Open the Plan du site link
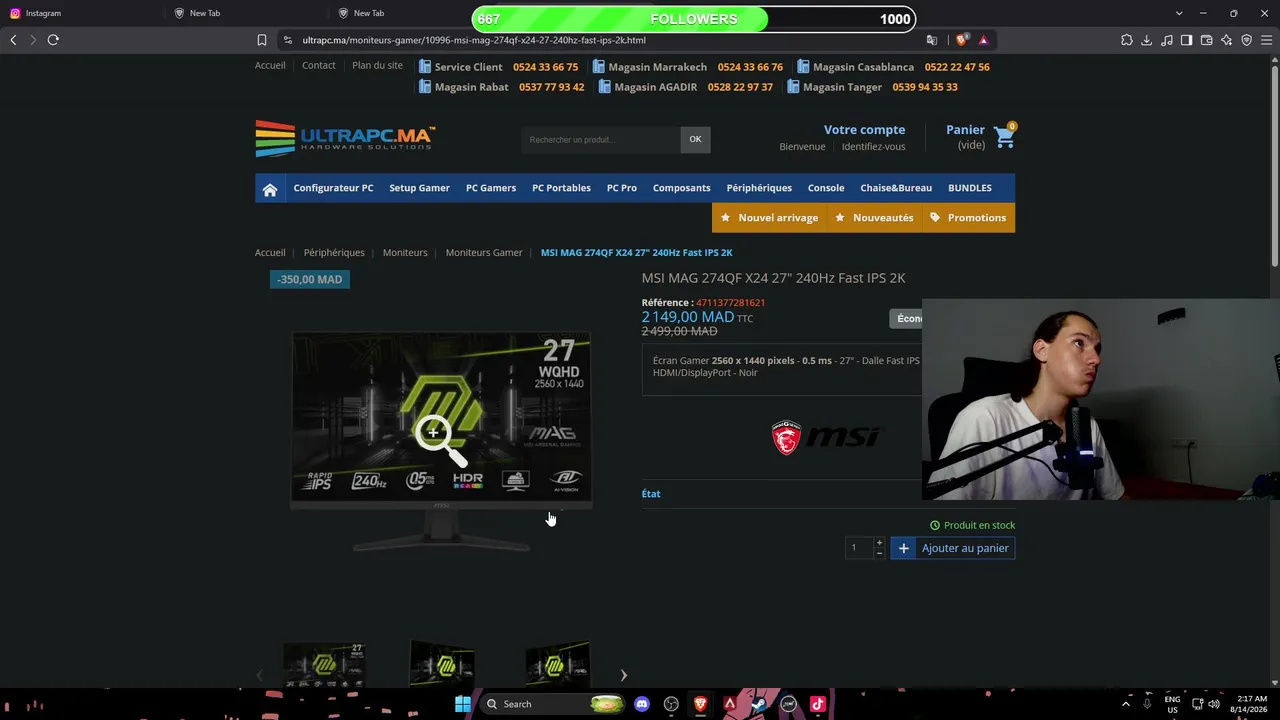Screen dimensions: 1280x720 click(377, 66)
